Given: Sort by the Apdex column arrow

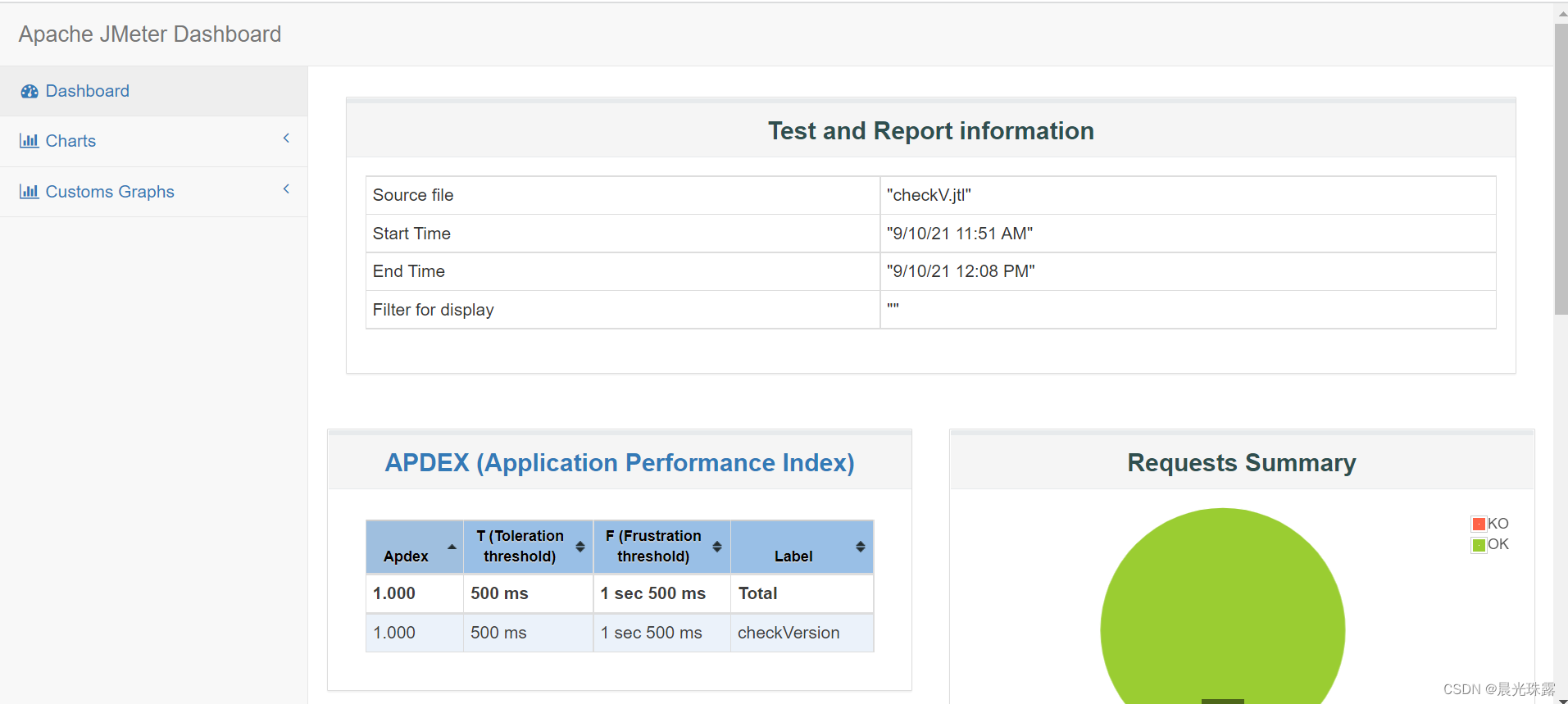Looking at the screenshot, I should click(x=452, y=547).
